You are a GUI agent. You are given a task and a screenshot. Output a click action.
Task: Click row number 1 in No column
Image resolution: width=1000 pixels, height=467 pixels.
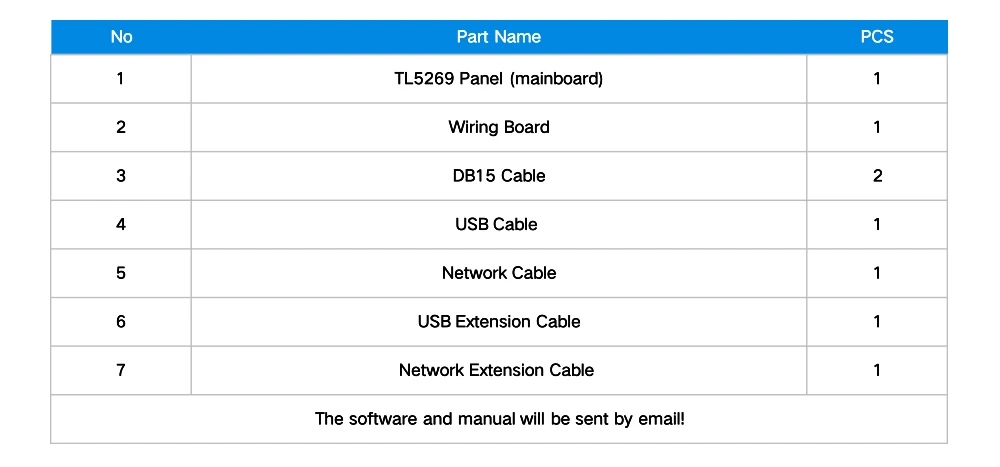tap(121, 78)
